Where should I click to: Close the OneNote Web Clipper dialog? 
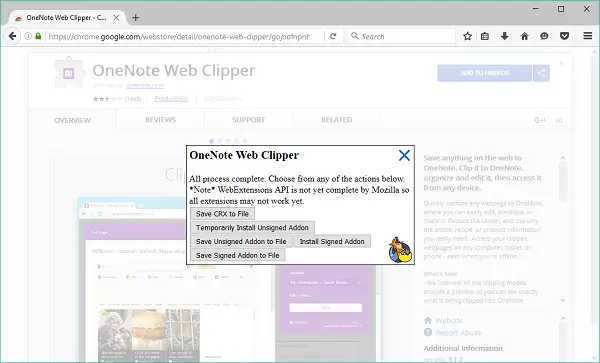(404, 155)
